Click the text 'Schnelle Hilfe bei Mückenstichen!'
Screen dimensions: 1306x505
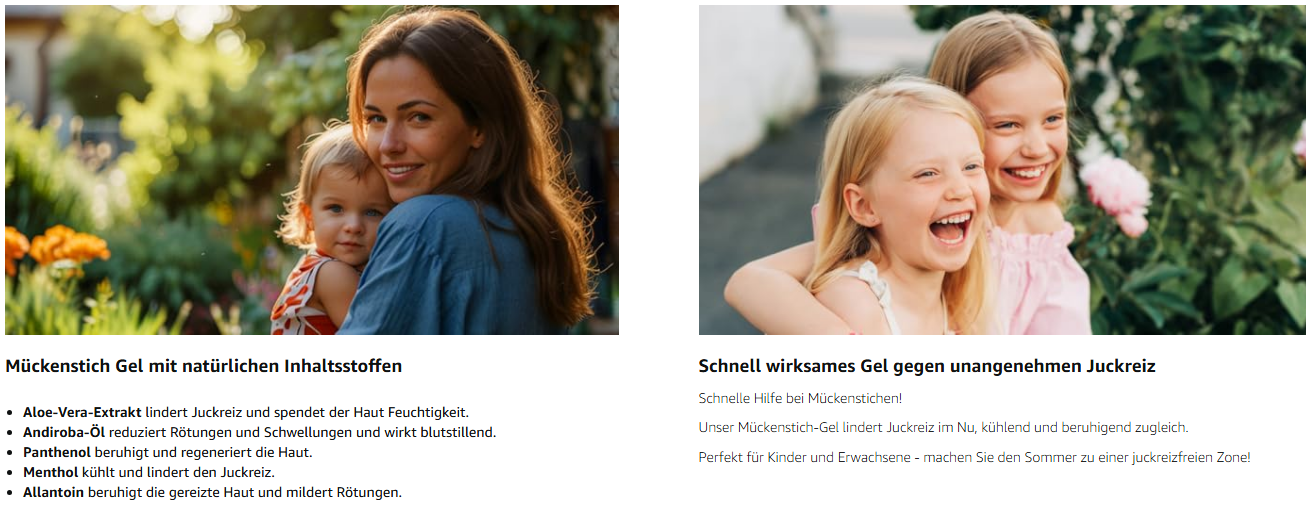(x=800, y=398)
